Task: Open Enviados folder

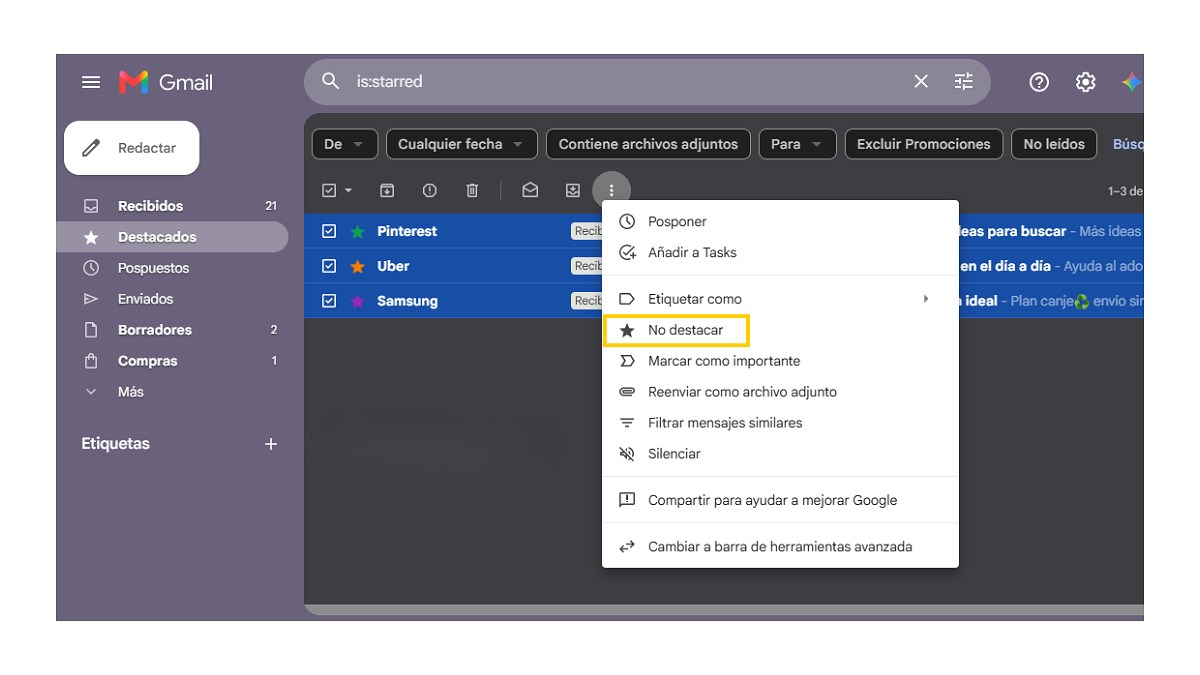Action: (172, 299)
